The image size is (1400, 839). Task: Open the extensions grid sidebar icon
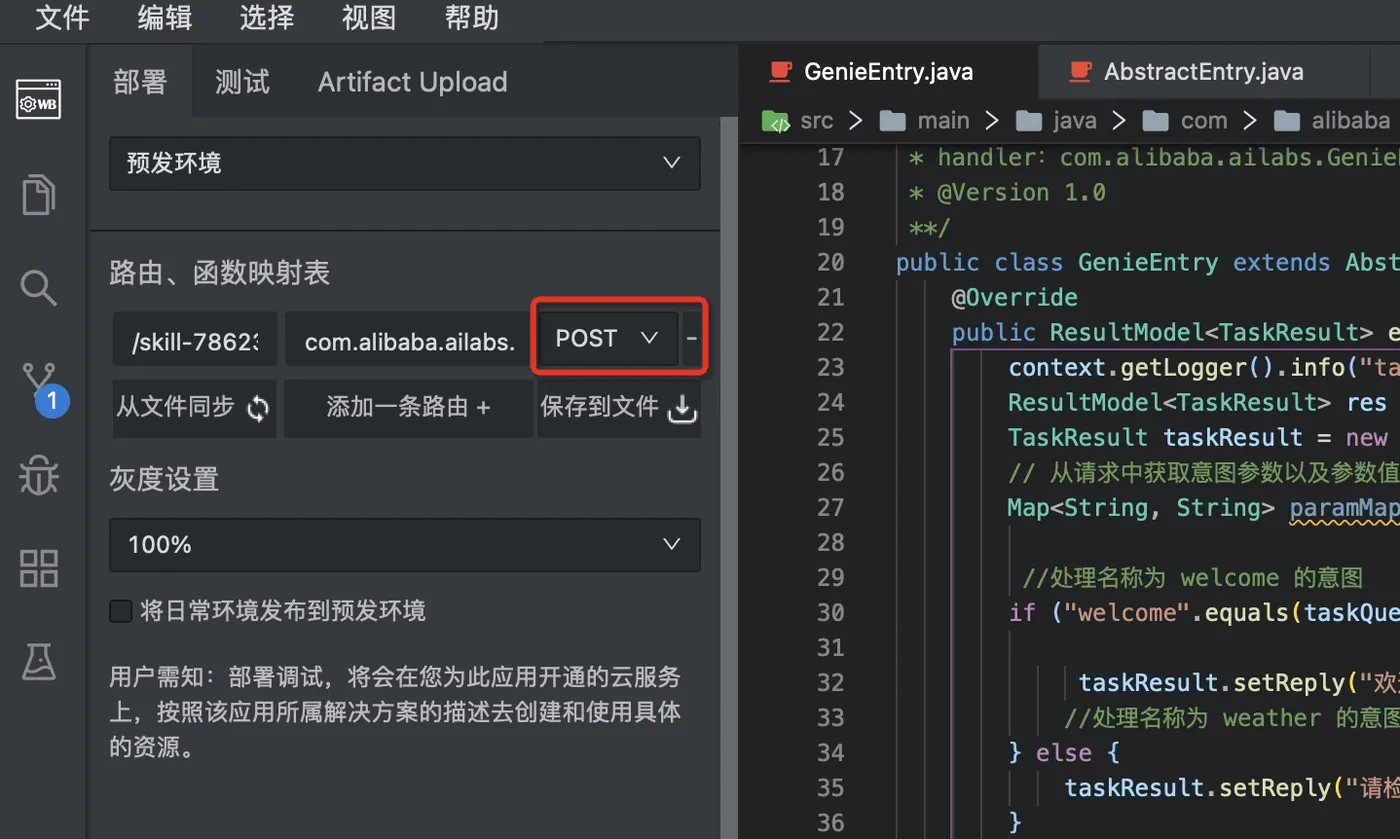tap(39, 568)
